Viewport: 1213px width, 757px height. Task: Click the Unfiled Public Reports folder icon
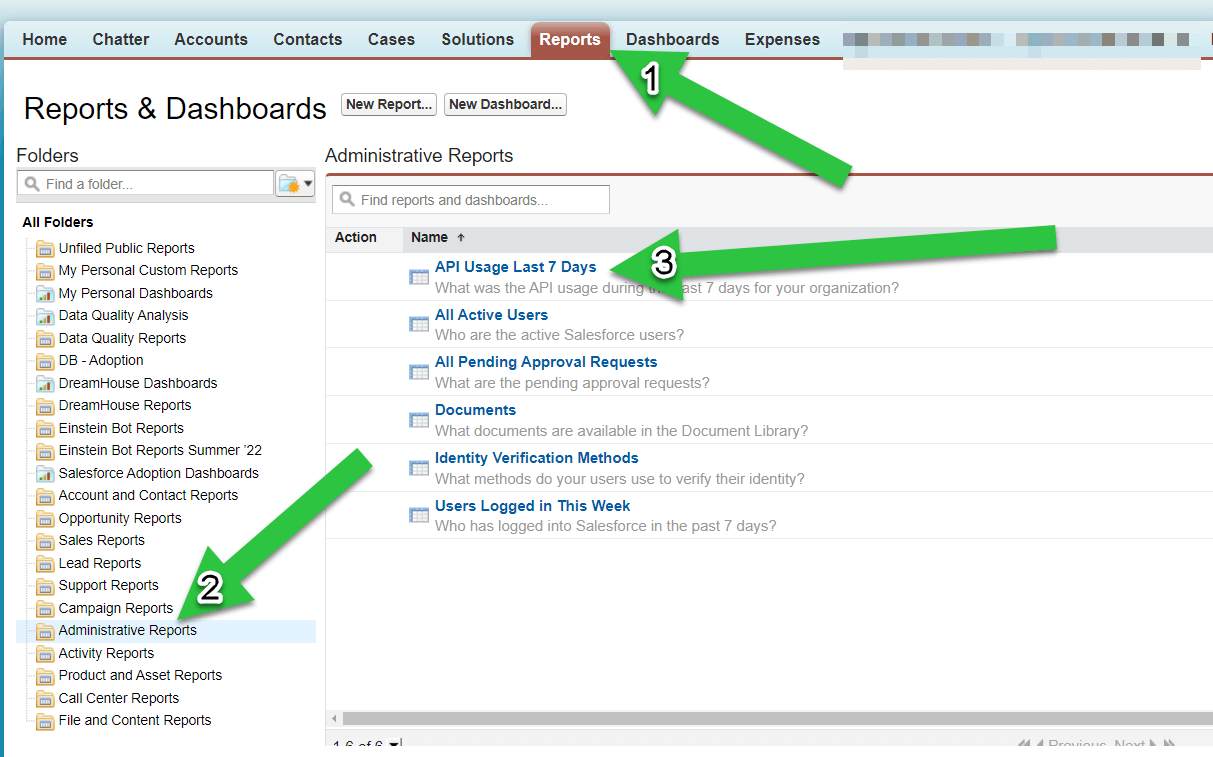point(45,248)
